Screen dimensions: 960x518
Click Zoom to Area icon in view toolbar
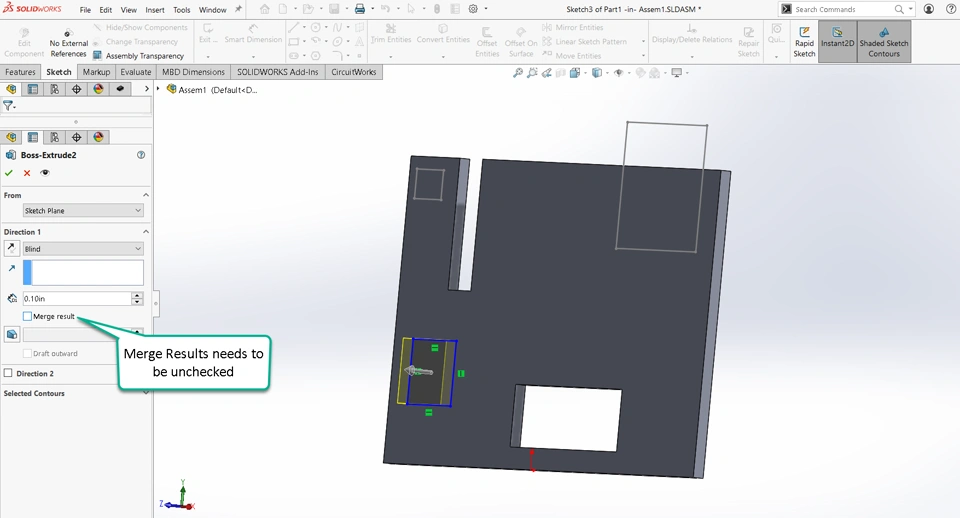[532, 73]
